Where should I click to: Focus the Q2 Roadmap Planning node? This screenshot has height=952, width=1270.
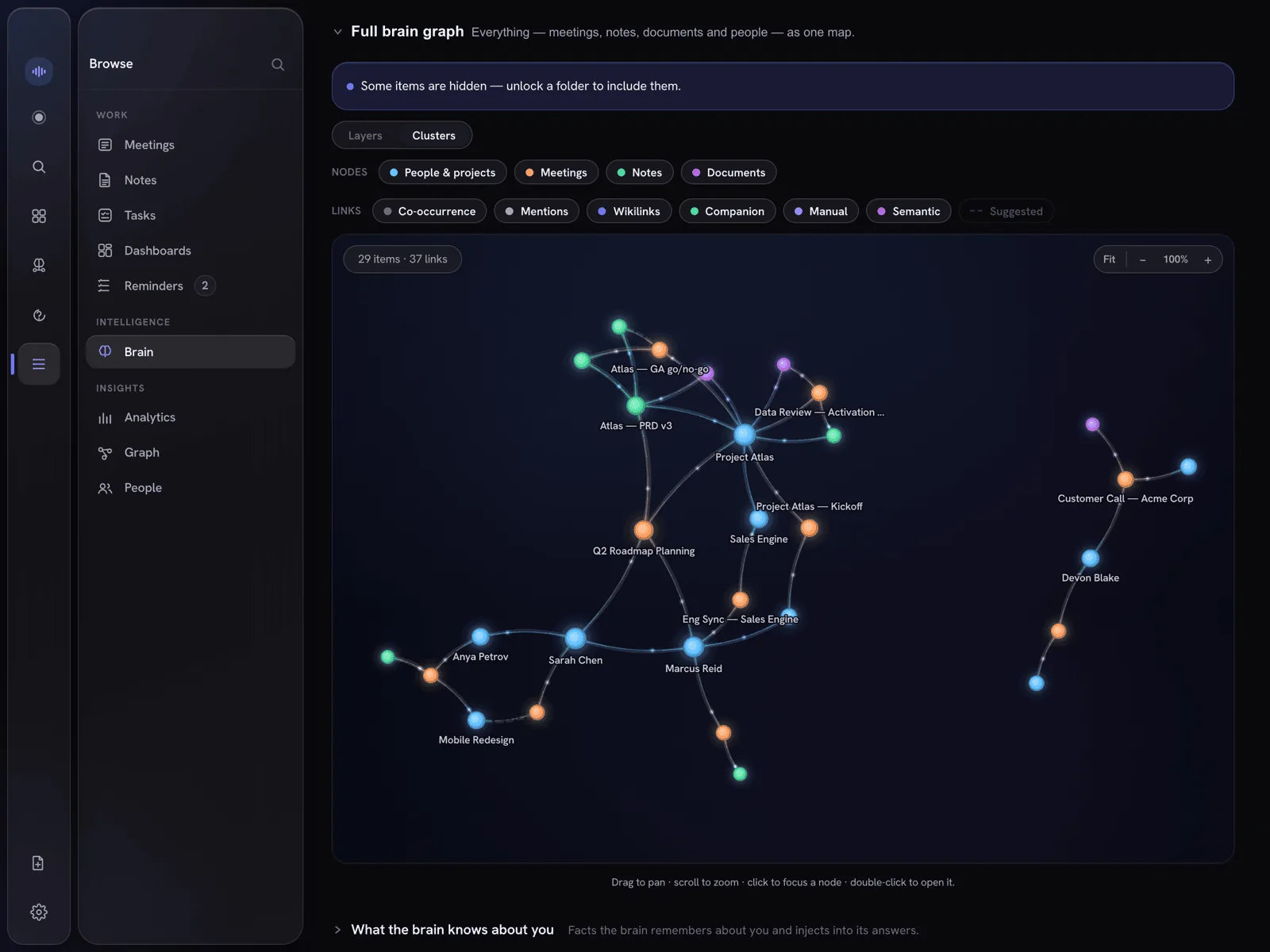coord(644,530)
